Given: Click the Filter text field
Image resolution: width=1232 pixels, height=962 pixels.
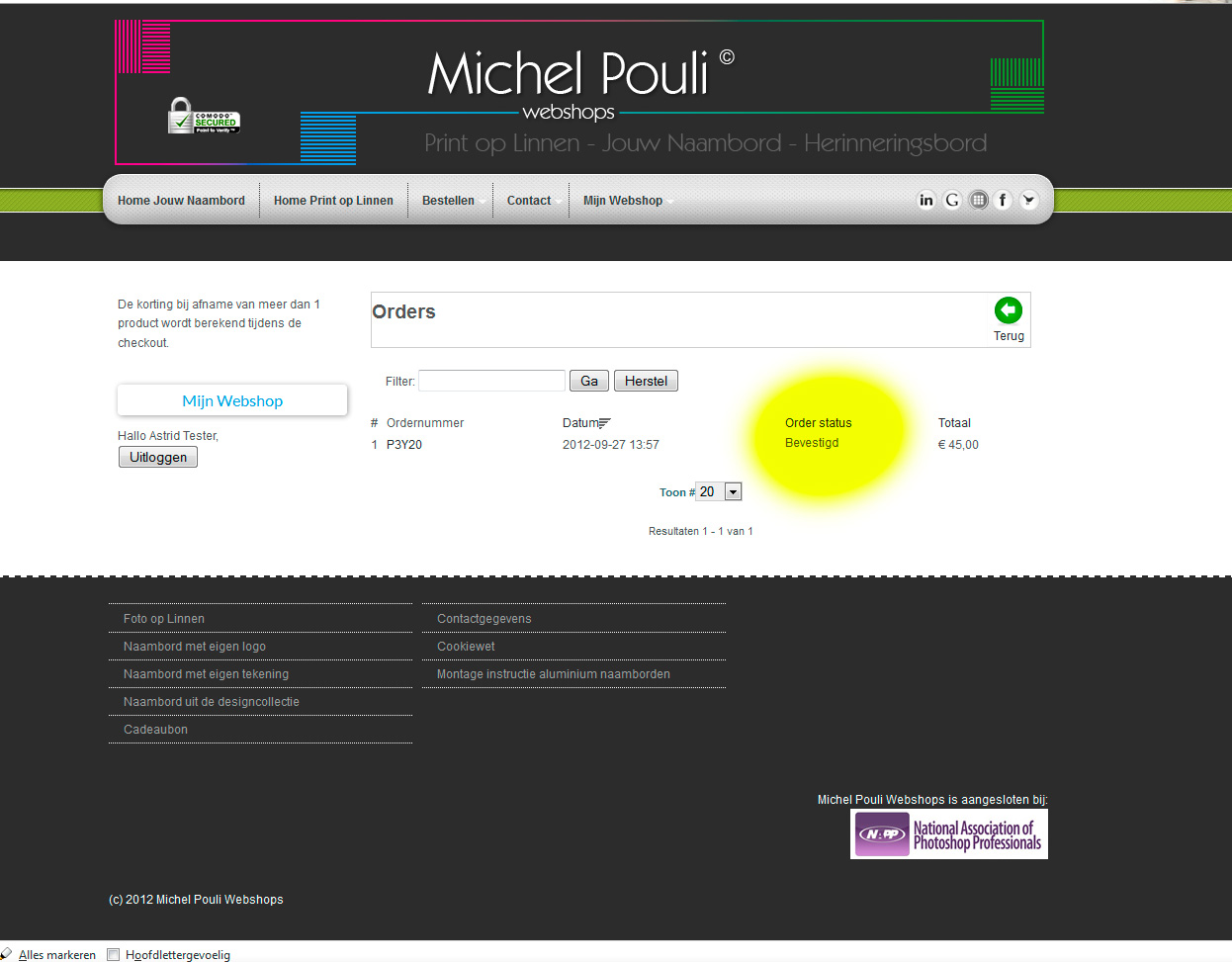Looking at the screenshot, I should (x=491, y=381).
